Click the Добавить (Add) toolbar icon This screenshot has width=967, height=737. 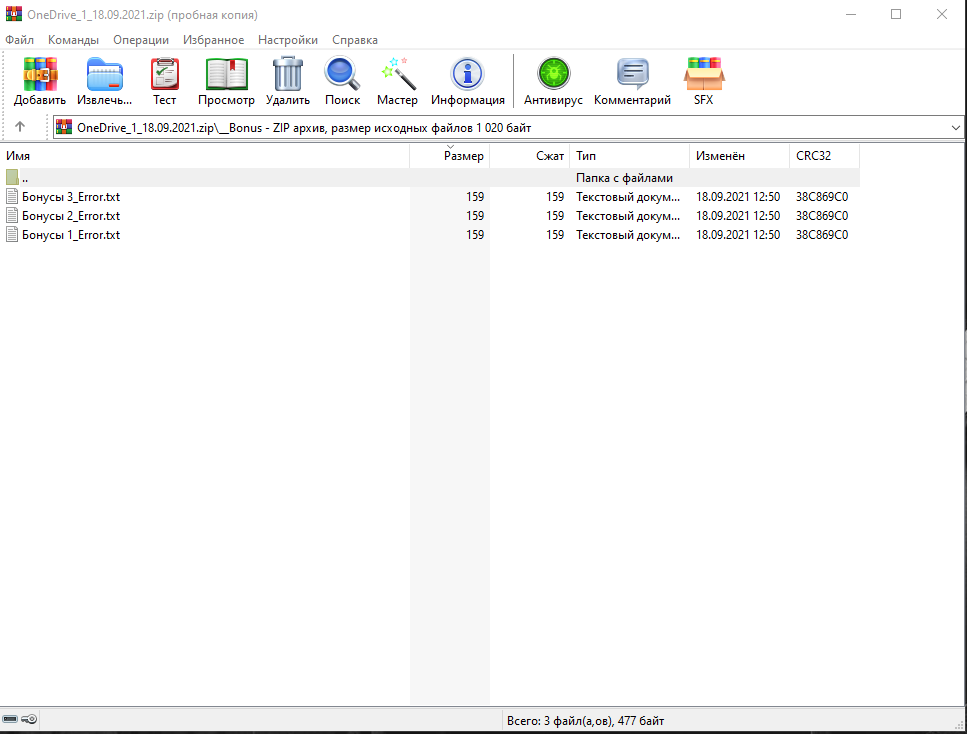[x=40, y=75]
